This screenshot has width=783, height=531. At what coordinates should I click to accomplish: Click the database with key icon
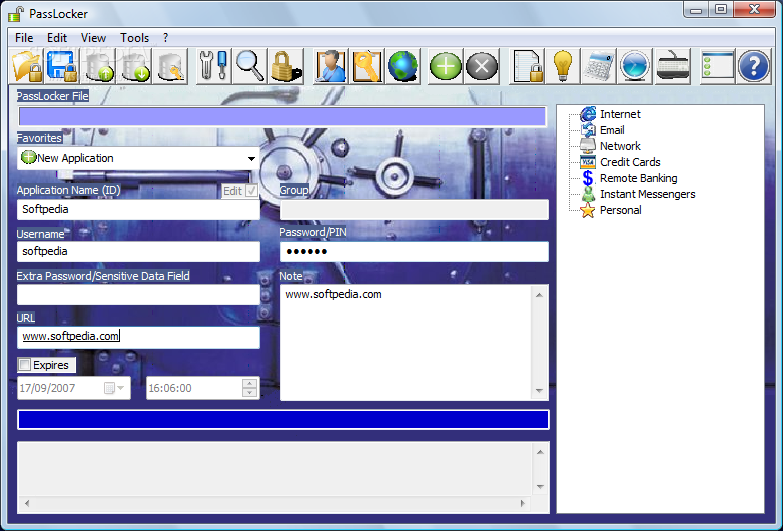(171, 66)
